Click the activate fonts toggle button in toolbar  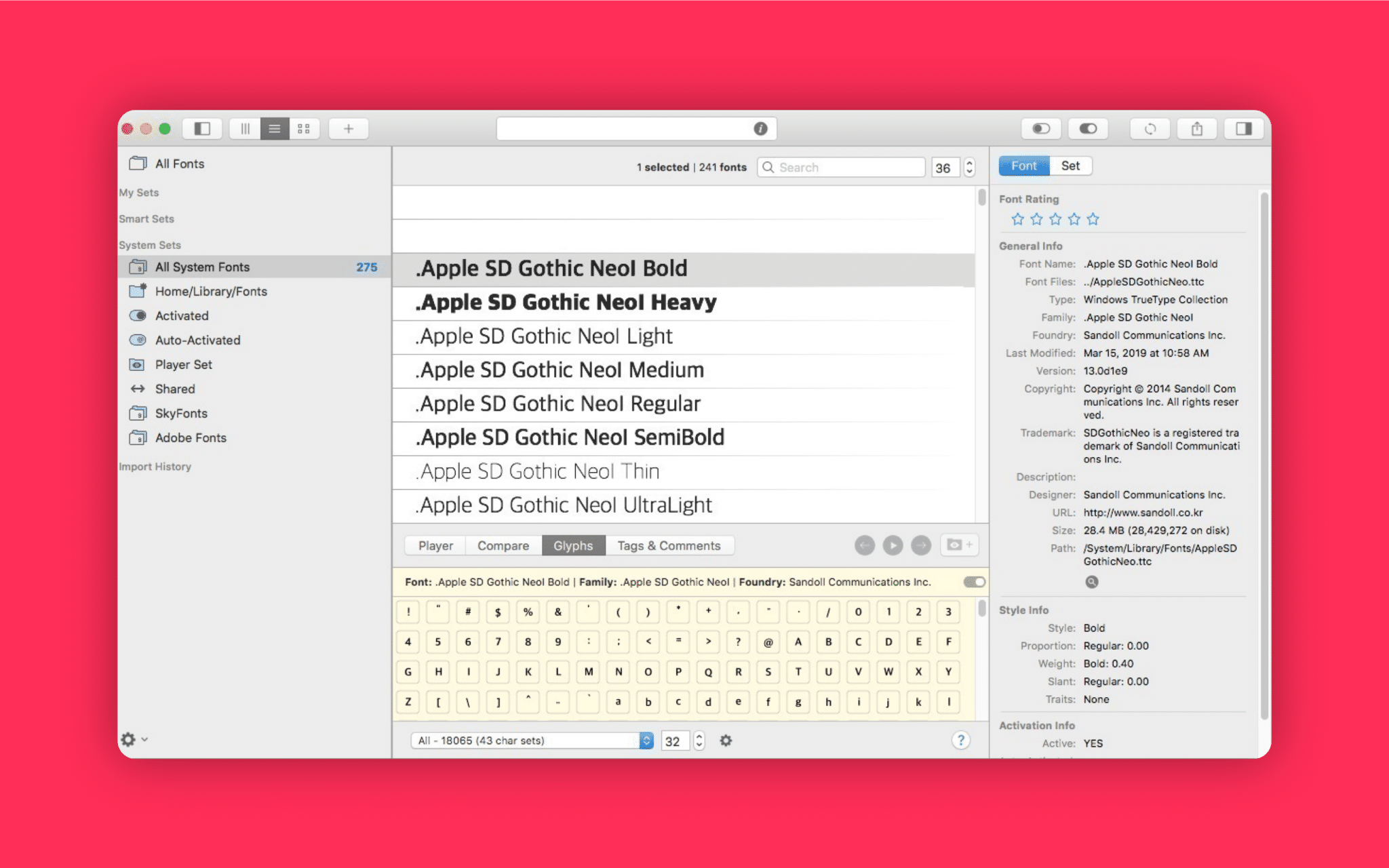[x=1088, y=129]
